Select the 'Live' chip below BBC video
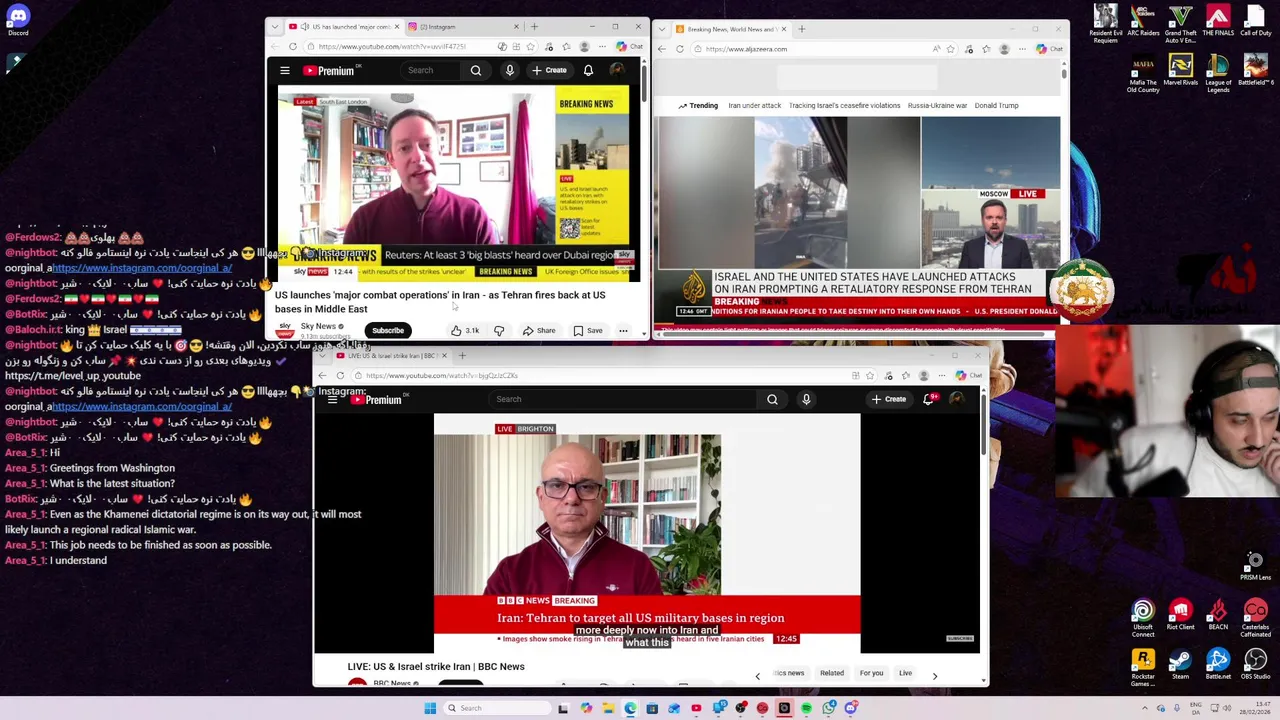The width and height of the screenshot is (1280, 720). pos(905,673)
